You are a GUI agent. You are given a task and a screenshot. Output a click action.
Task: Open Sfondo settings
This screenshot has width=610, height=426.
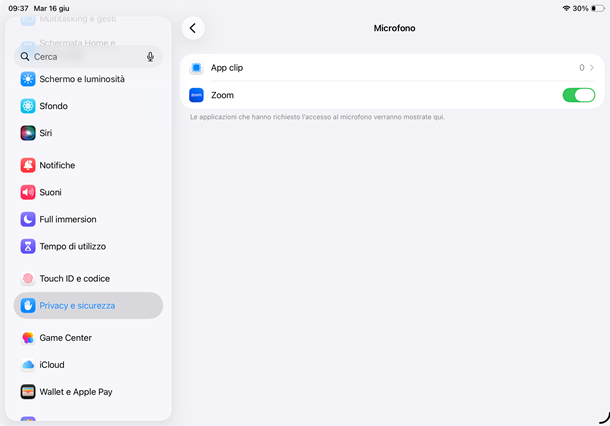(x=88, y=106)
